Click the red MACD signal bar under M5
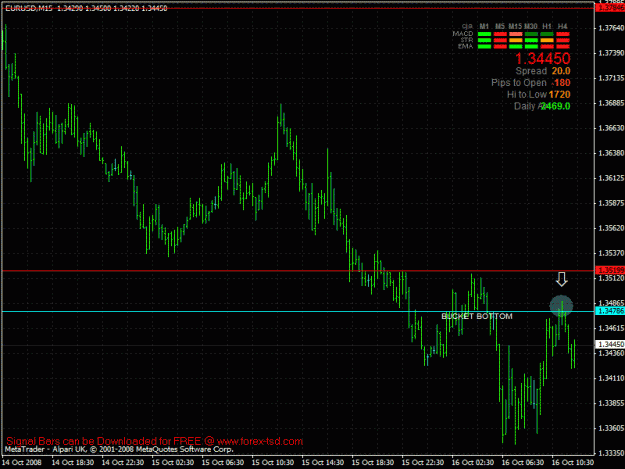This screenshot has height=469, width=625. (500, 34)
